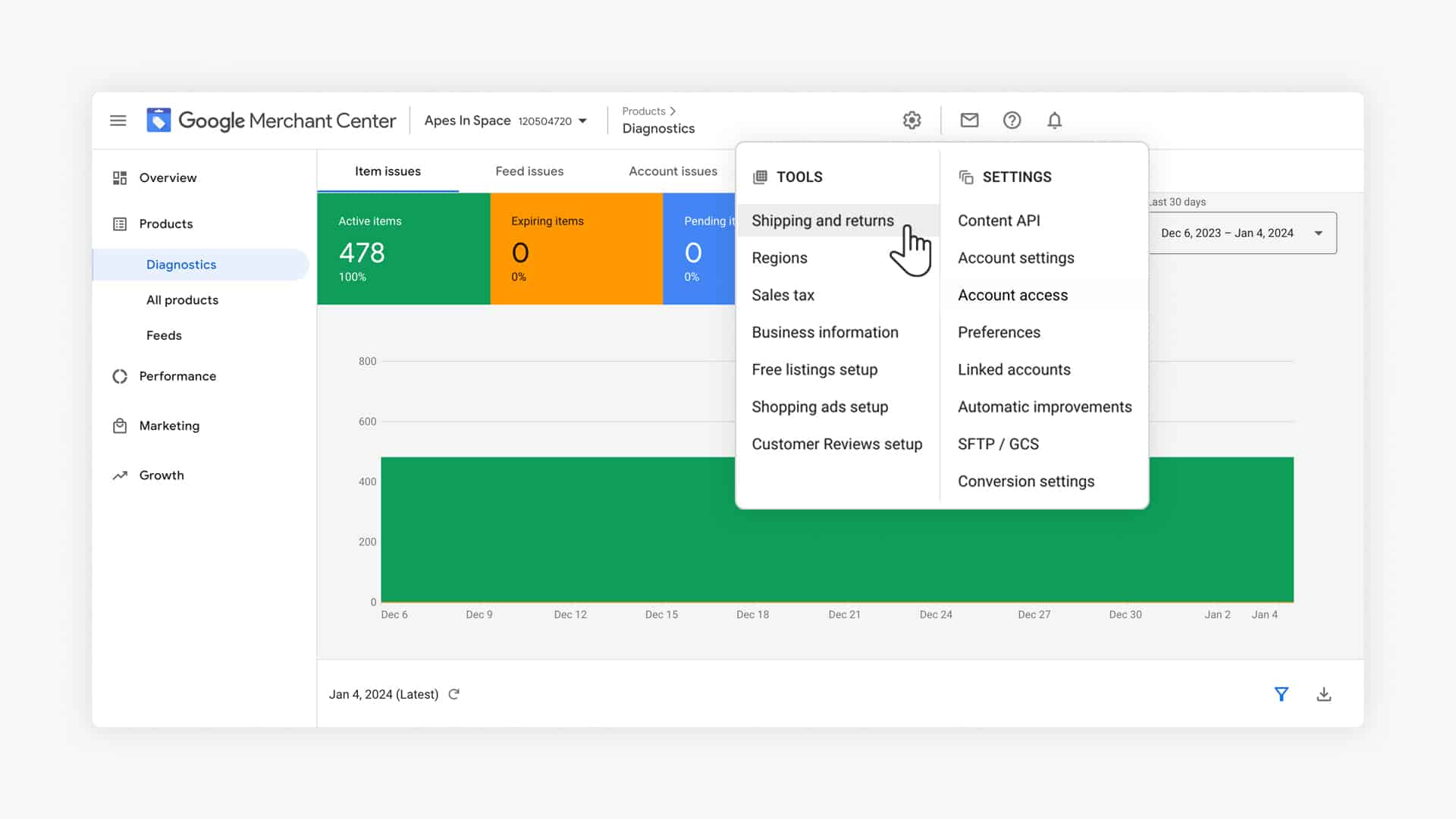Go to Growth in the sidebar

coord(162,475)
